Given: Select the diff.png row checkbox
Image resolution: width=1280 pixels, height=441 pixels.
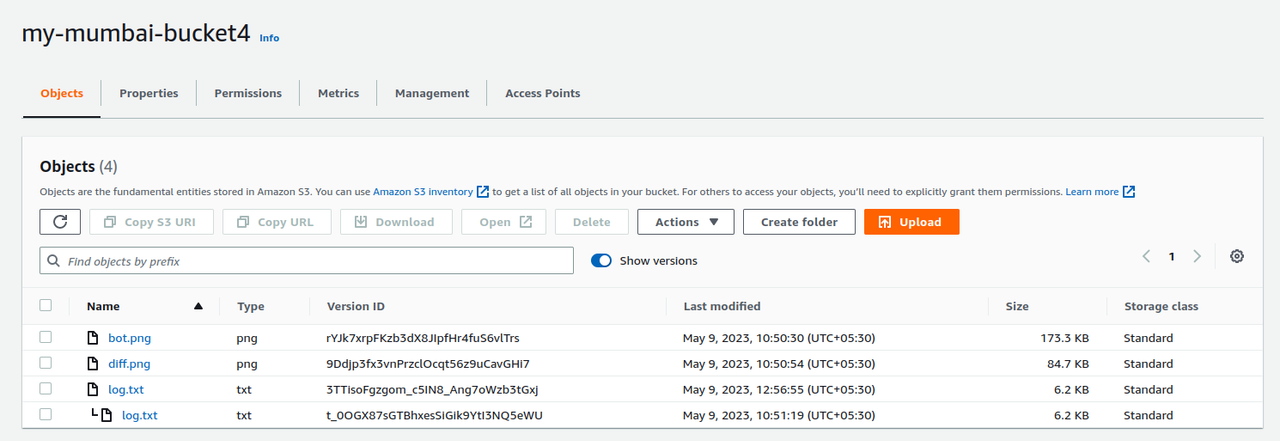Looking at the screenshot, I should tap(45, 364).
